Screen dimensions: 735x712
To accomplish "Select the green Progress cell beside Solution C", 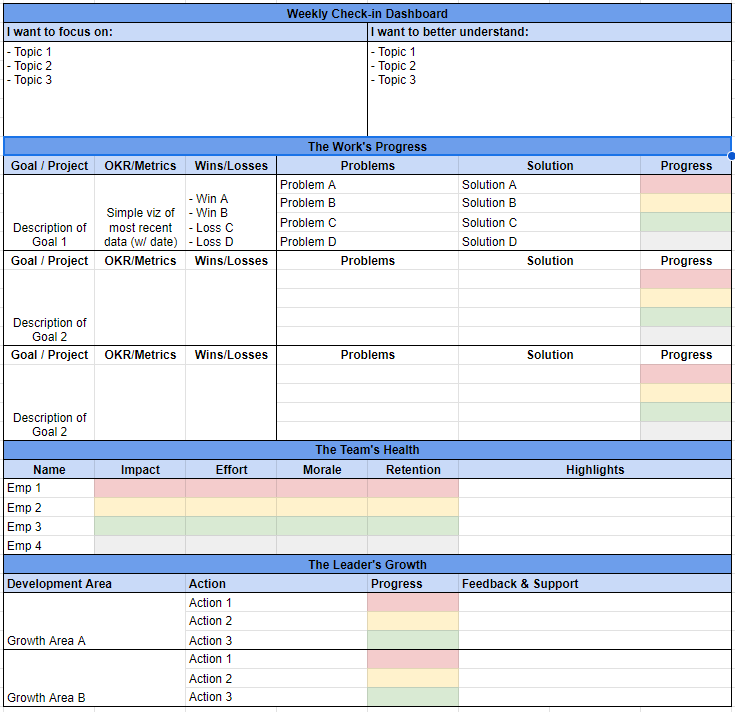I will coord(686,222).
